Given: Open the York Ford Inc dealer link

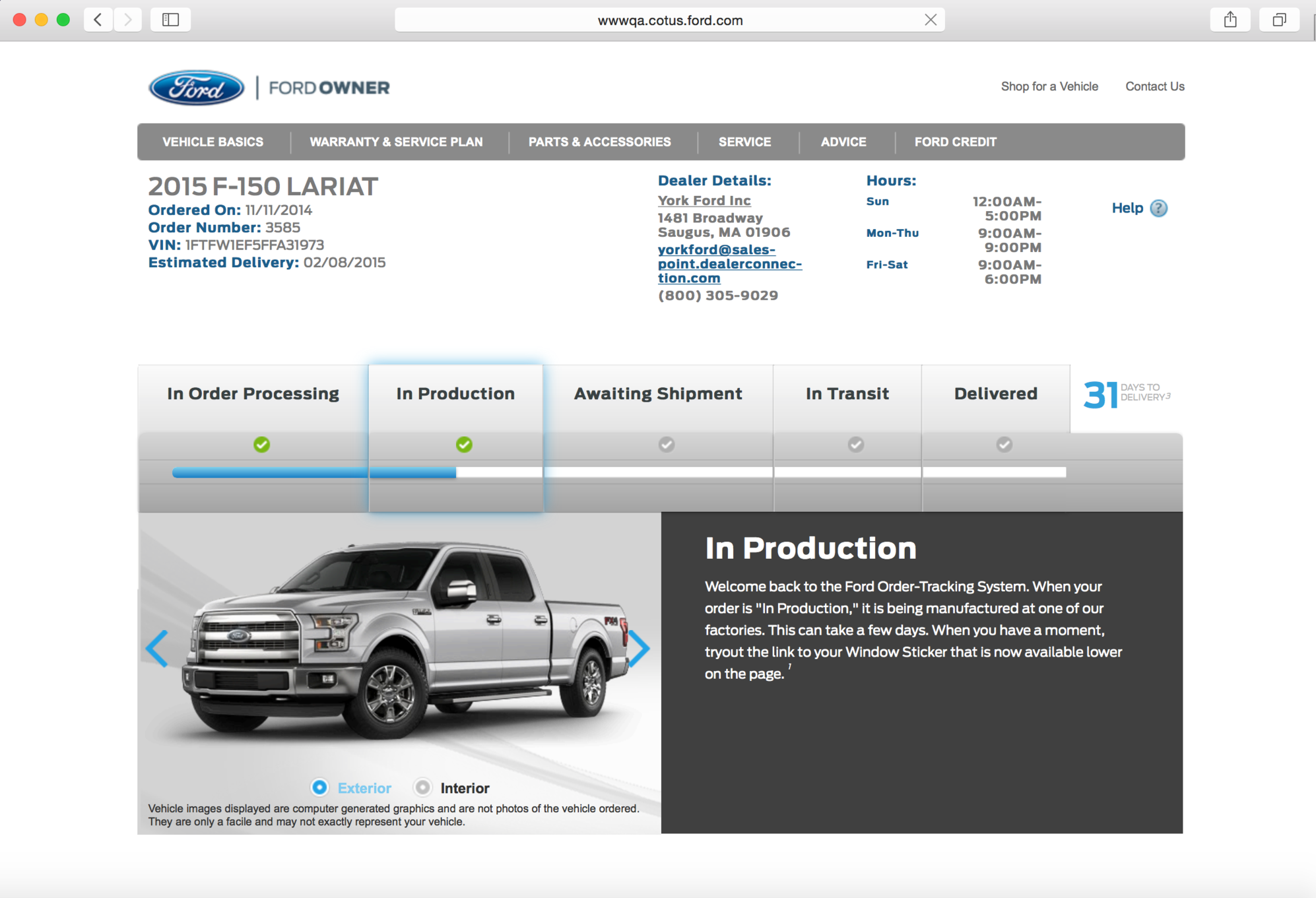Looking at the screenshot, I should click(704, 201).
